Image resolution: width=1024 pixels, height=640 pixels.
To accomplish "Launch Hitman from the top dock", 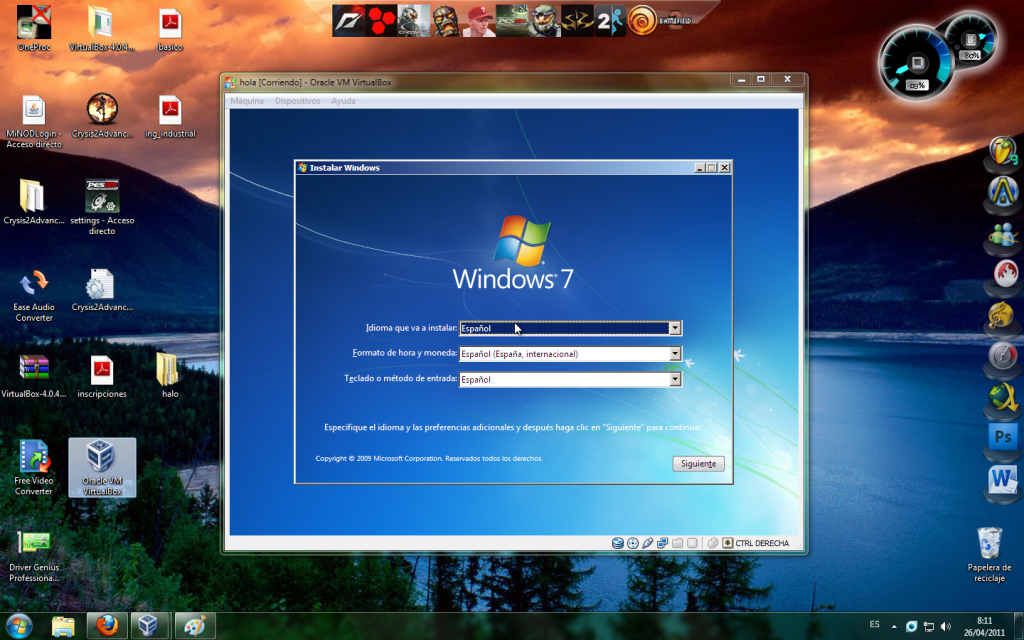I will 577,21.
